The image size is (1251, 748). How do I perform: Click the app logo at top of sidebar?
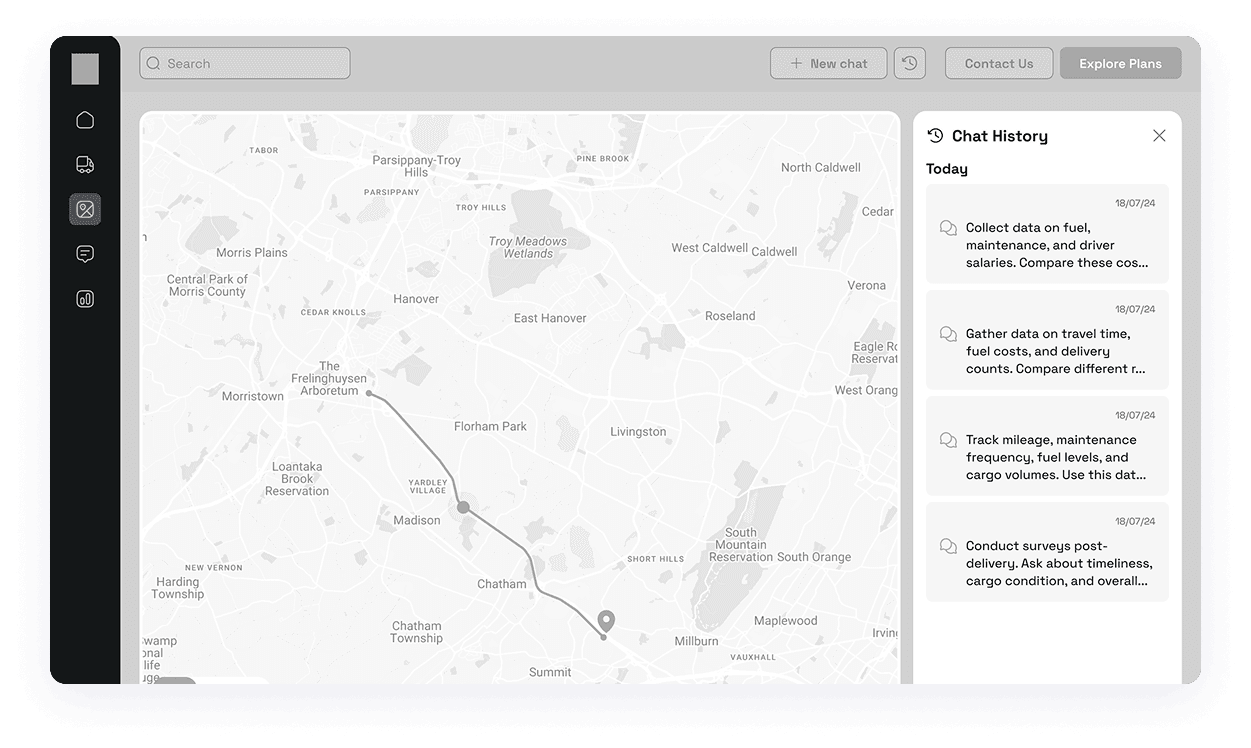click(85, 69)
